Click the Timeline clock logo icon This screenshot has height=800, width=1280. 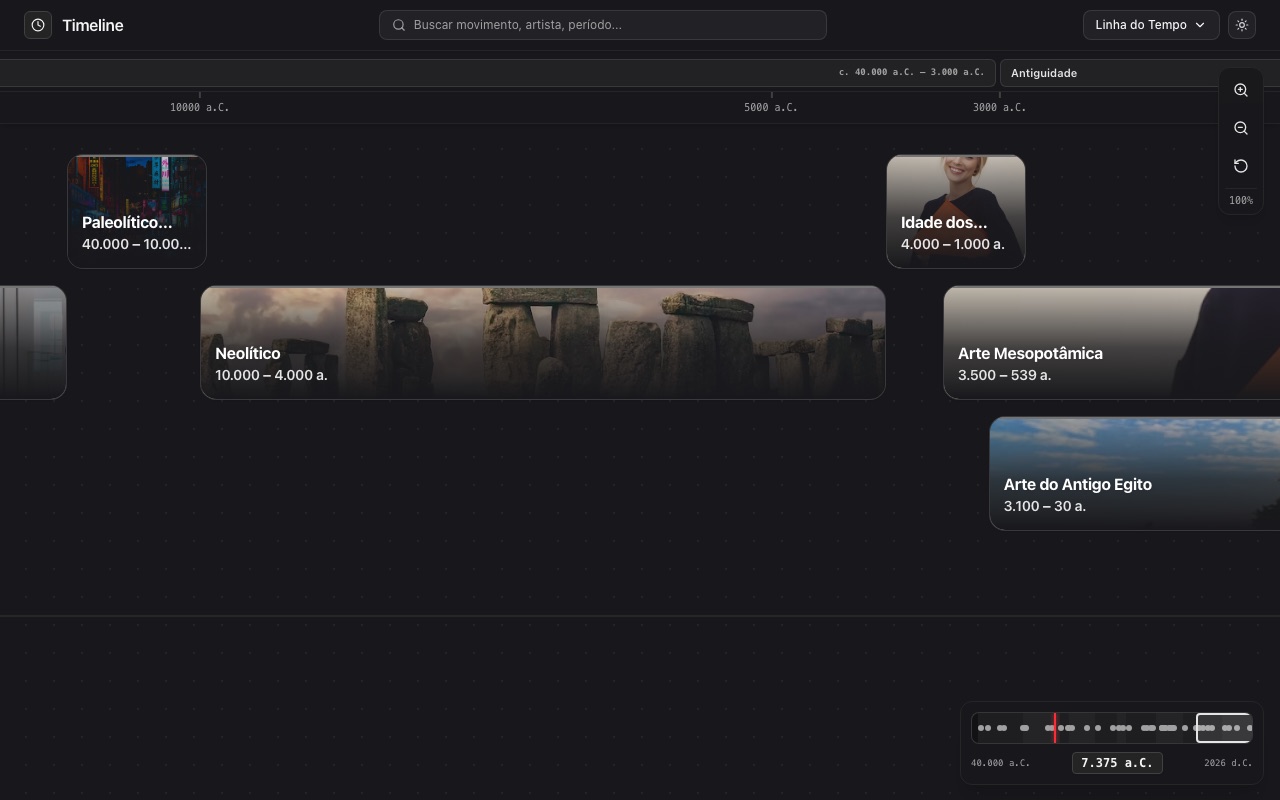[38, 25]
